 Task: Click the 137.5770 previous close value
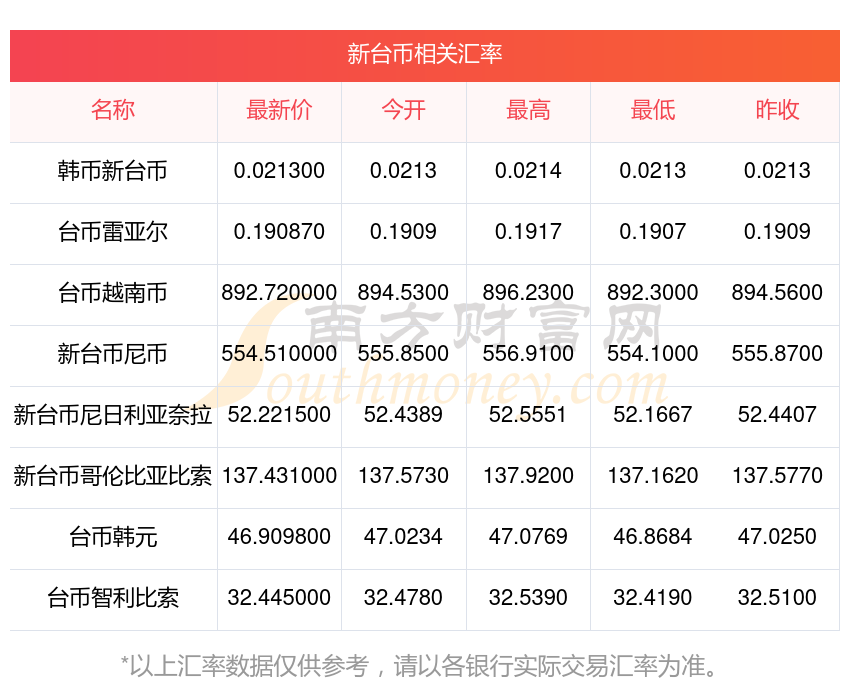777,476
